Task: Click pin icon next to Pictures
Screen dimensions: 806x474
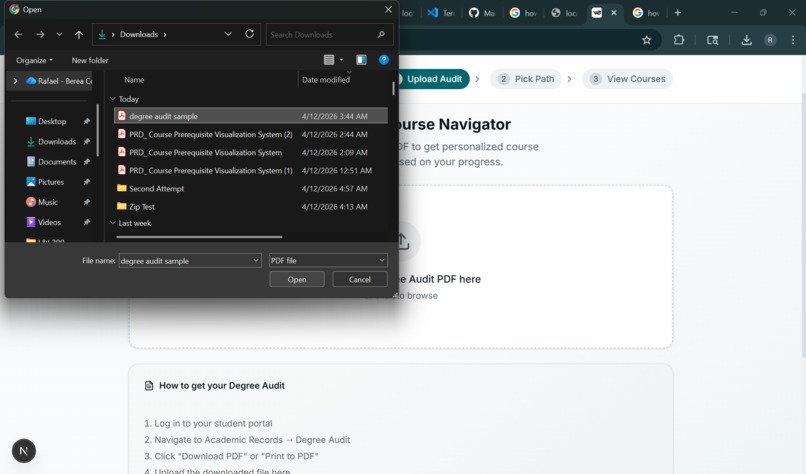Action: [x=86, y=181]
